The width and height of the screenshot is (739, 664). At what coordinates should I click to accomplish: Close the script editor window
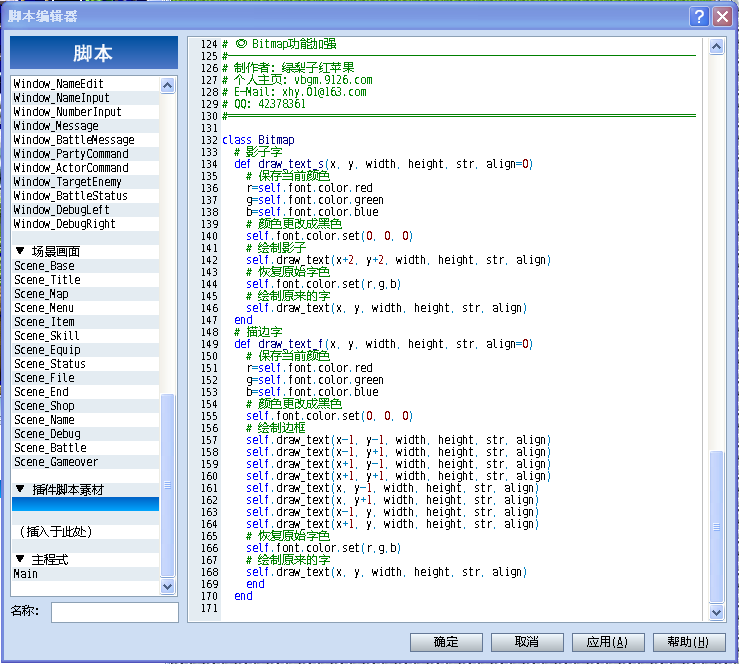(x=723, y=16)
